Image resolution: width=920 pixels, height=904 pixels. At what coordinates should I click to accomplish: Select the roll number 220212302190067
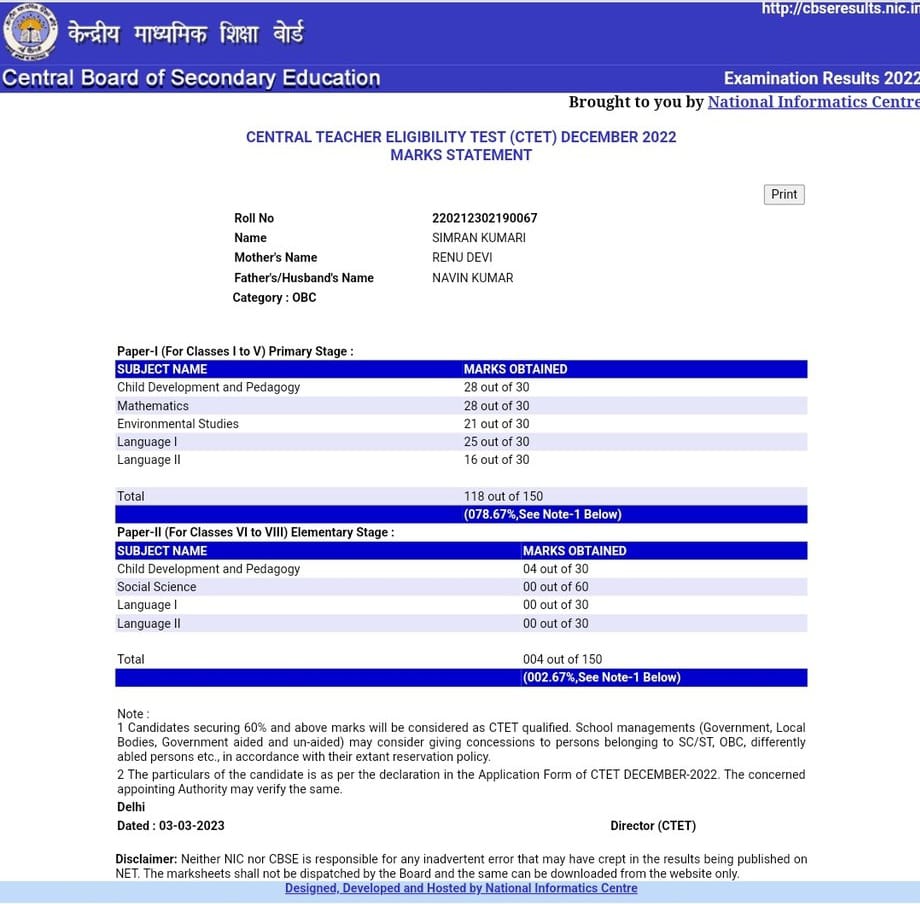[485, 218]
